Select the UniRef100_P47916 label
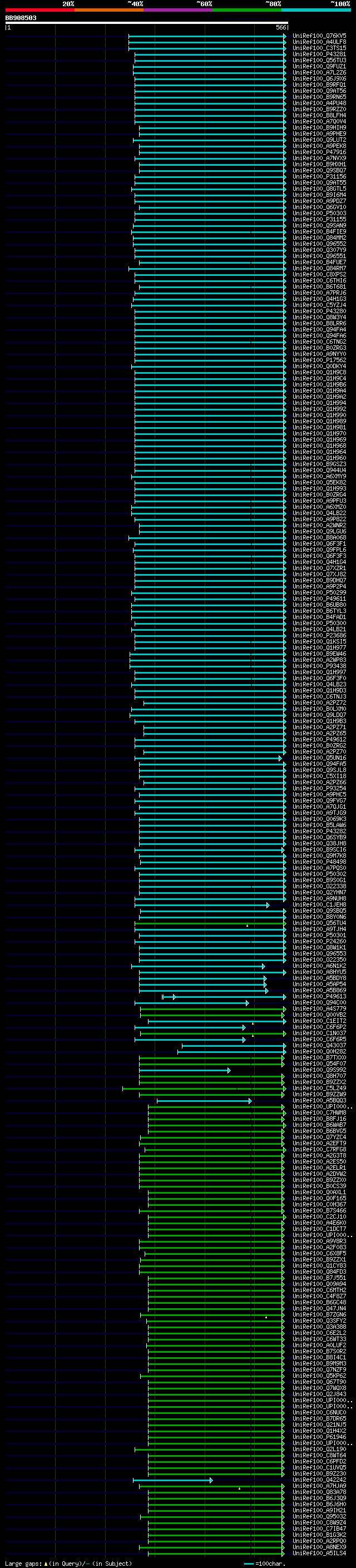The height and width of the screenshot is (1568, 356). (x=319, y=152)
